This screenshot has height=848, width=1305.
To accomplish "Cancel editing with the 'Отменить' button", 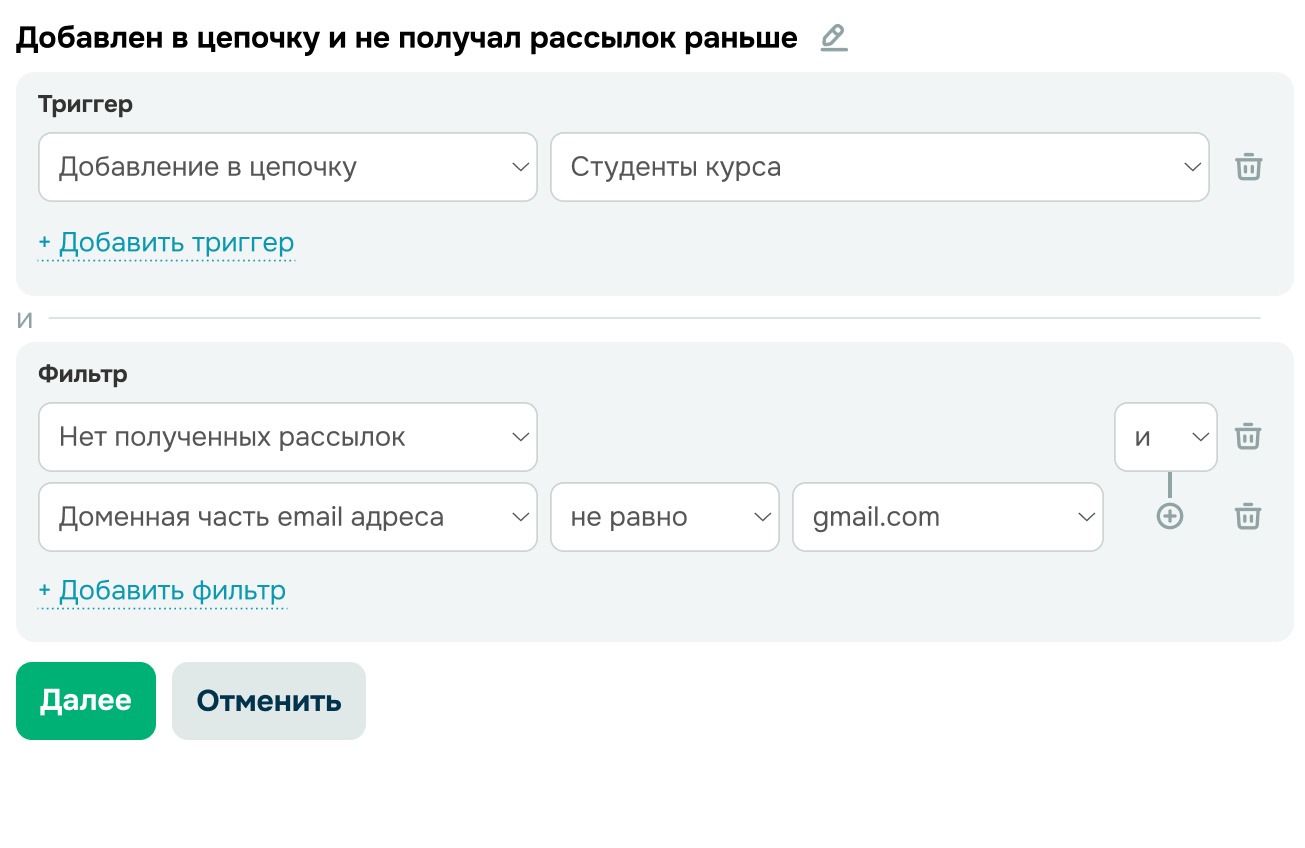I will click(x=268, y=700).
